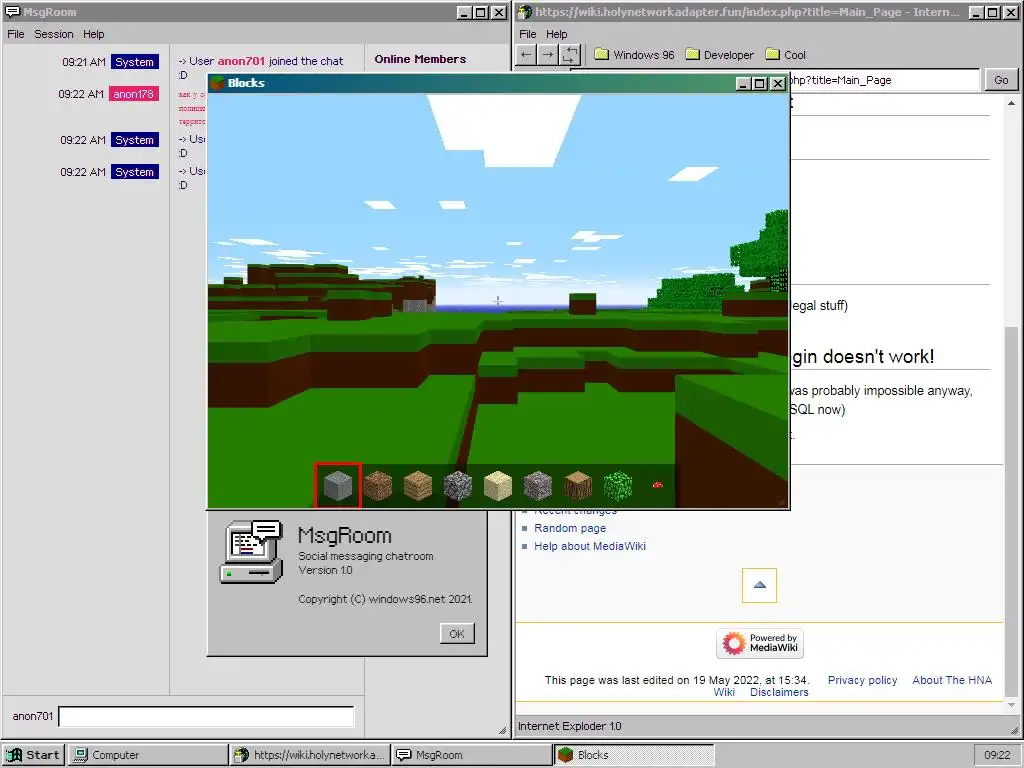Select the red mushroom in the hotbar

point(658,485)
